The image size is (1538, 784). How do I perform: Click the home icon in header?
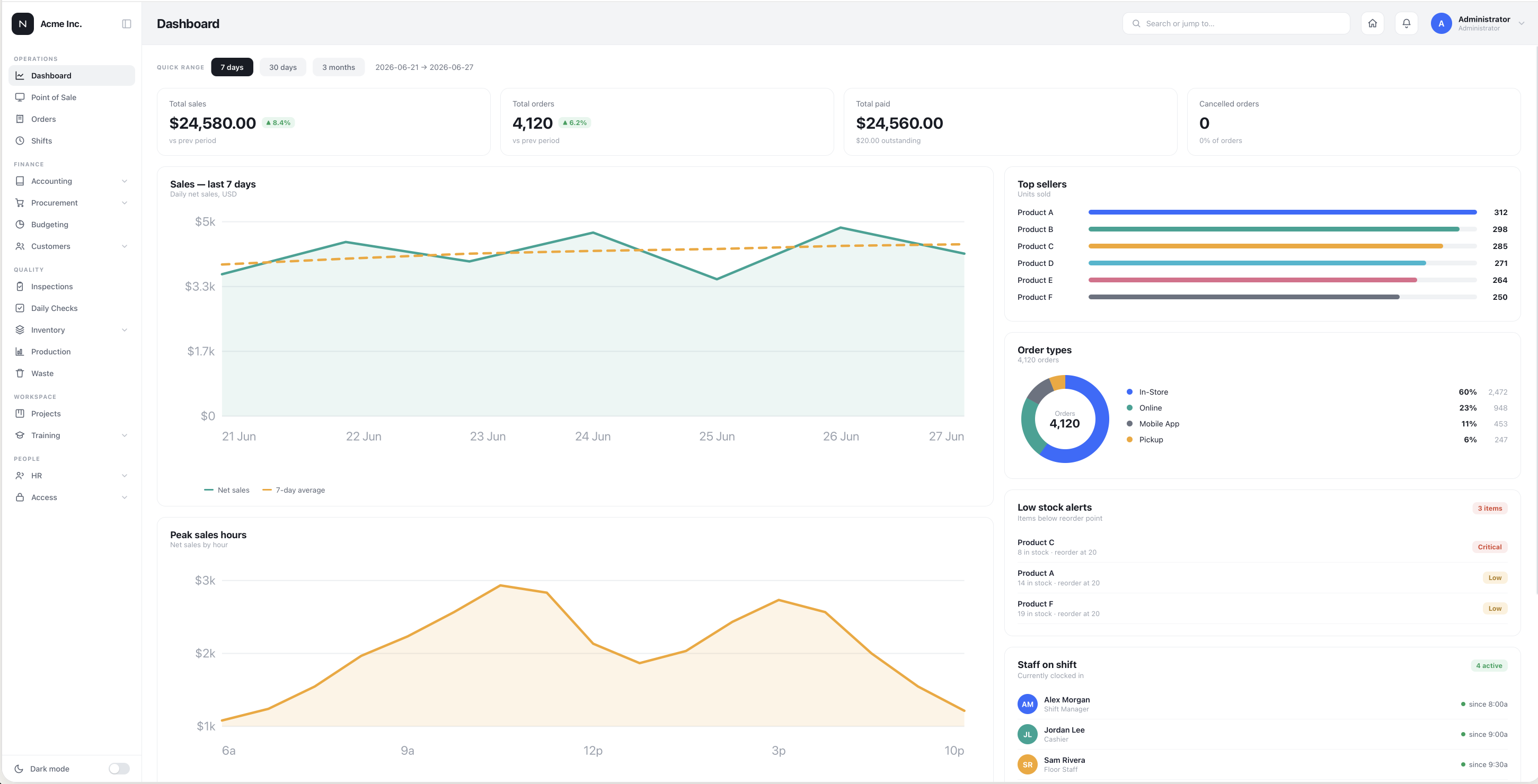pos(1373,24)
